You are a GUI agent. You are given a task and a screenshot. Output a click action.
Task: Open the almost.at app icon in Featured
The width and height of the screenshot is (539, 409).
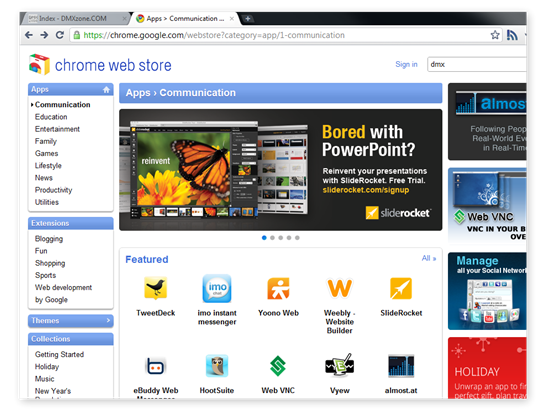click(x=401, y=366)
